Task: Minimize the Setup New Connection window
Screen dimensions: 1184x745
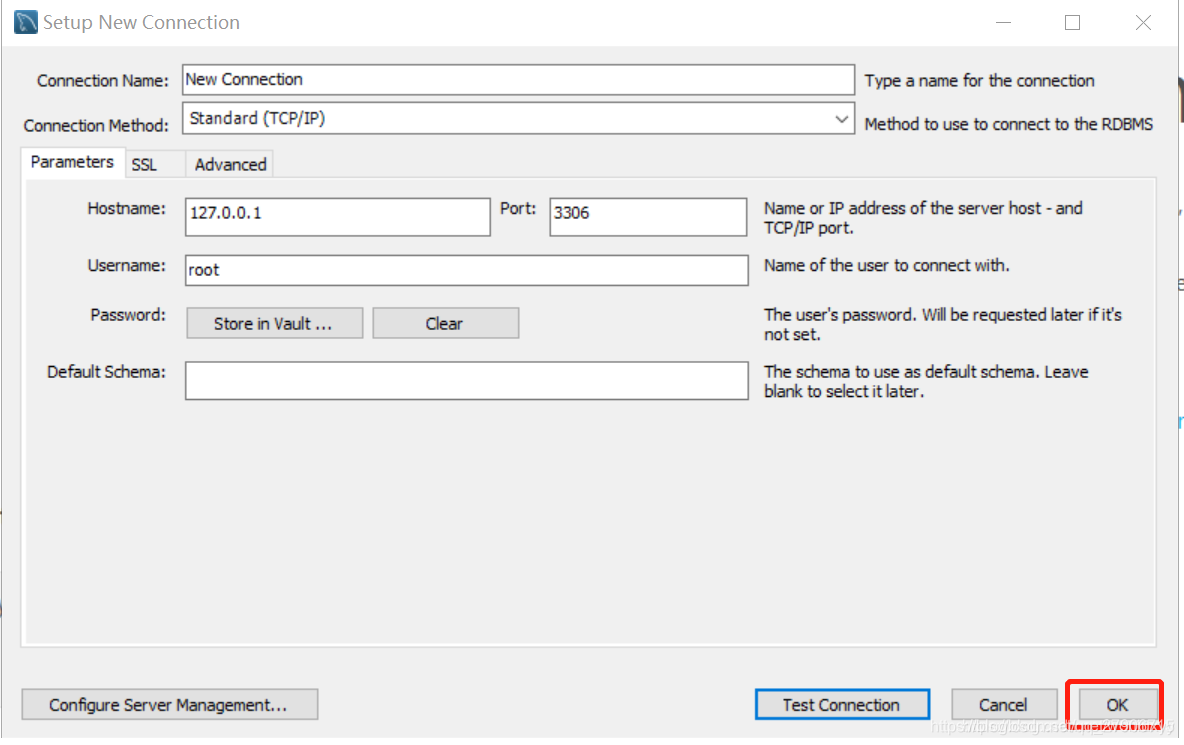Action: click(1003, 23)
